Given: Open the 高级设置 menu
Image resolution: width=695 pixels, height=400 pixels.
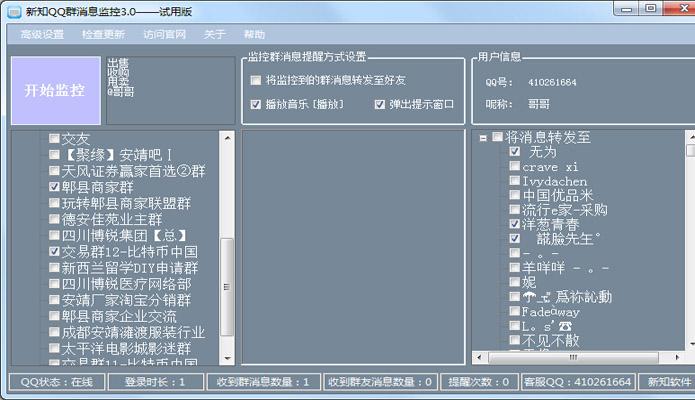Looking at the screenshot, I should tap(41, 34).
